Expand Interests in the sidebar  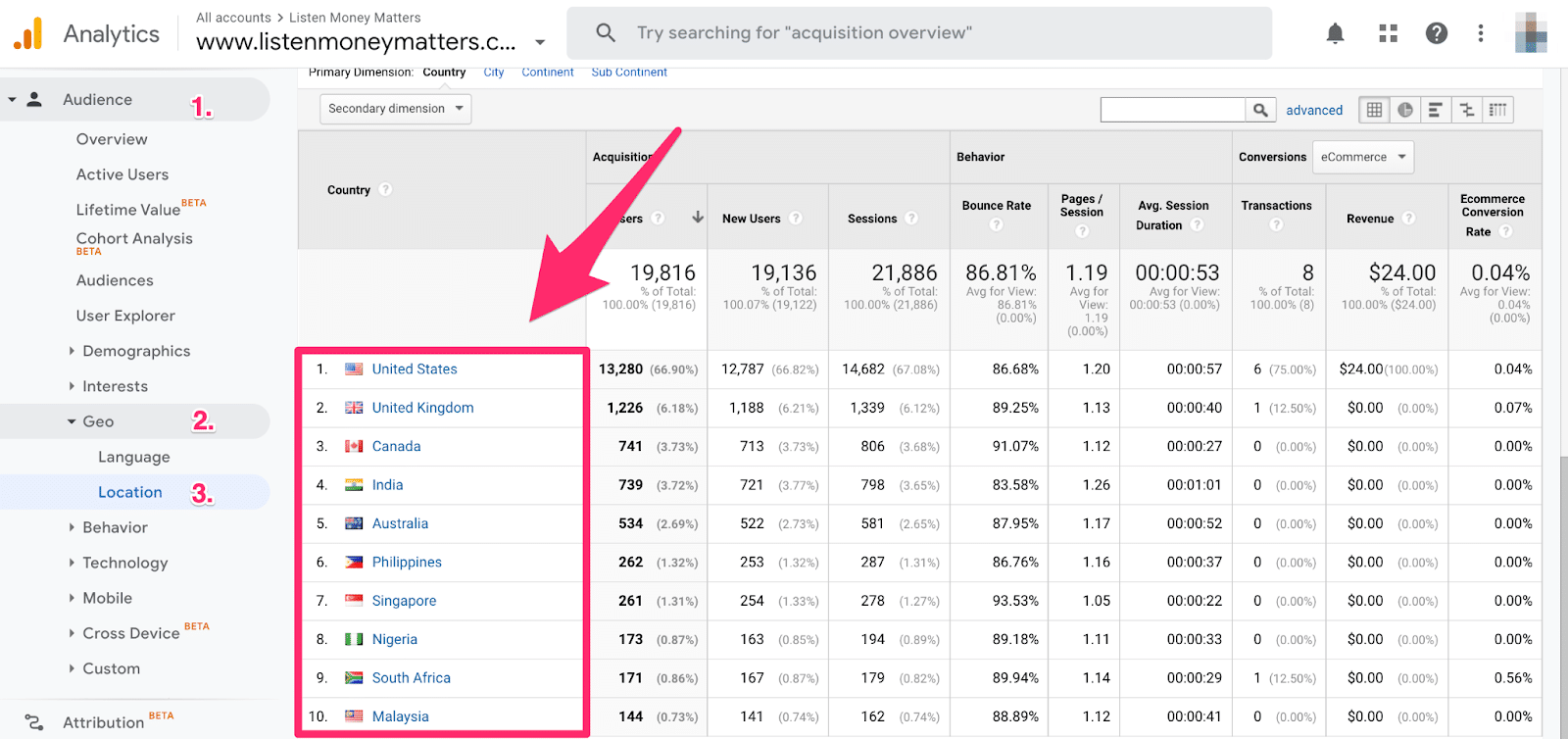point(72,386)
